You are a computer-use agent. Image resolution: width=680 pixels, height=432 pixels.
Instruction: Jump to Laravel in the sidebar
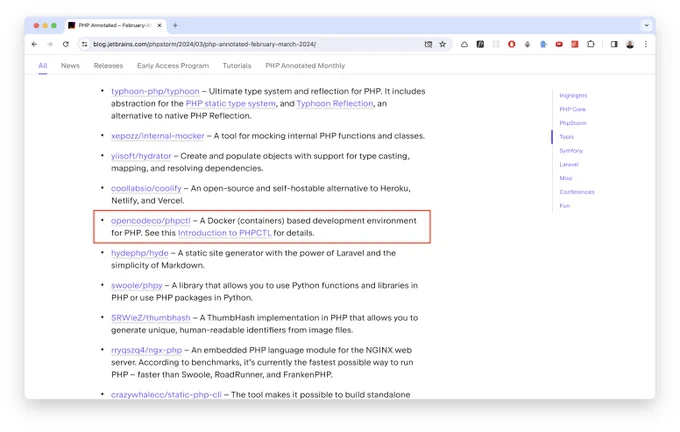pyautogui.click(x=569, y=164)
